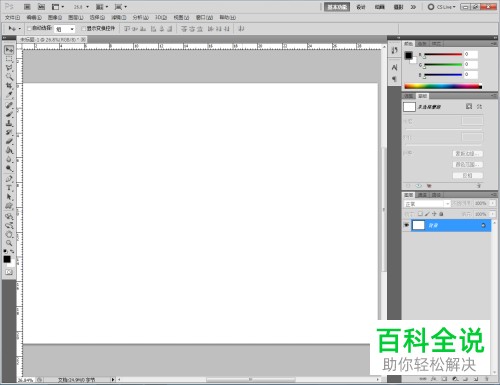The image size is (500, 385).
Task: Open the layer Opacity arrow dropdown
Action: point(493,203)
